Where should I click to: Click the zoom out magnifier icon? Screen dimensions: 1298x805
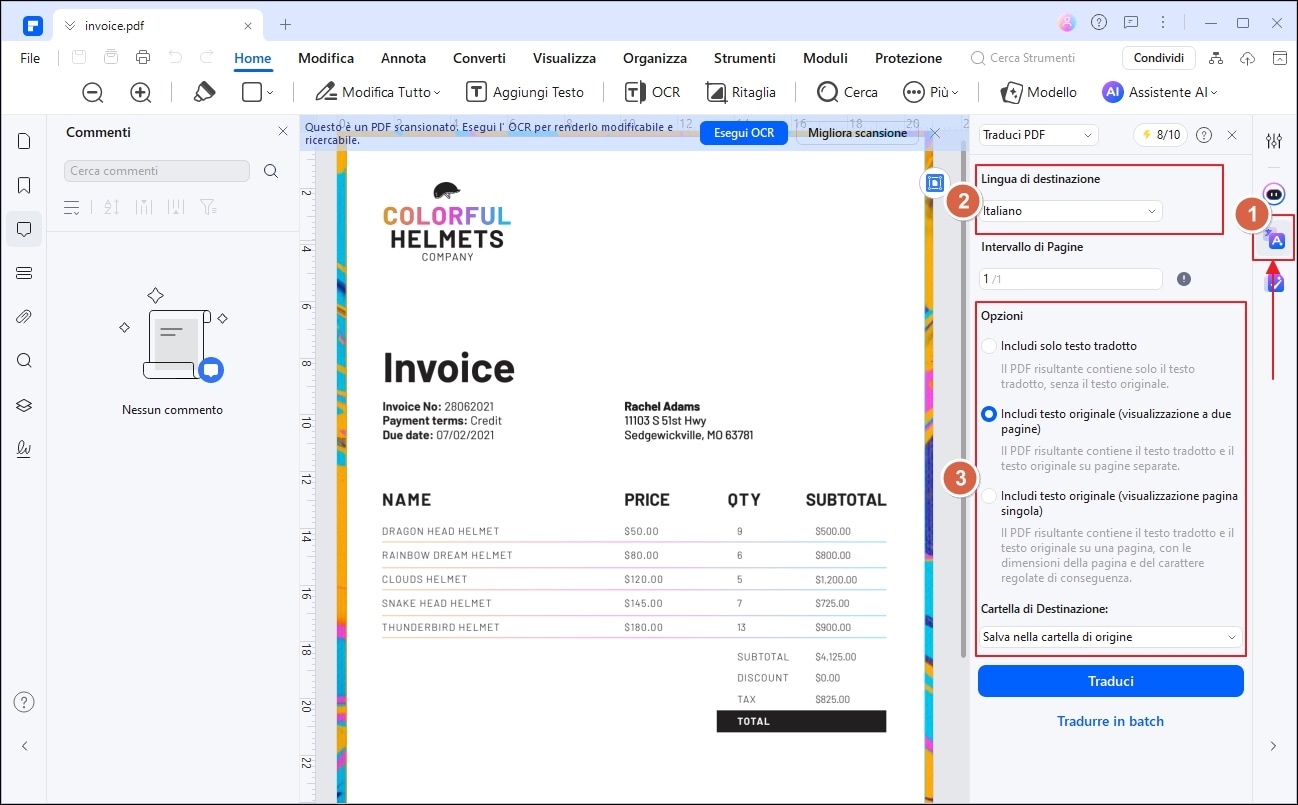point(93,92)
